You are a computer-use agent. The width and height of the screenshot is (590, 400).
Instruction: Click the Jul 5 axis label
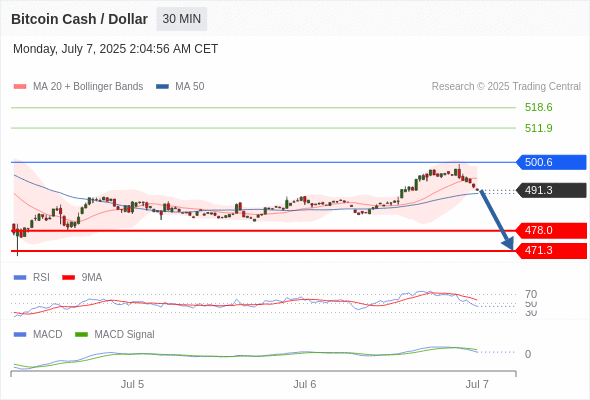[132, 384]
